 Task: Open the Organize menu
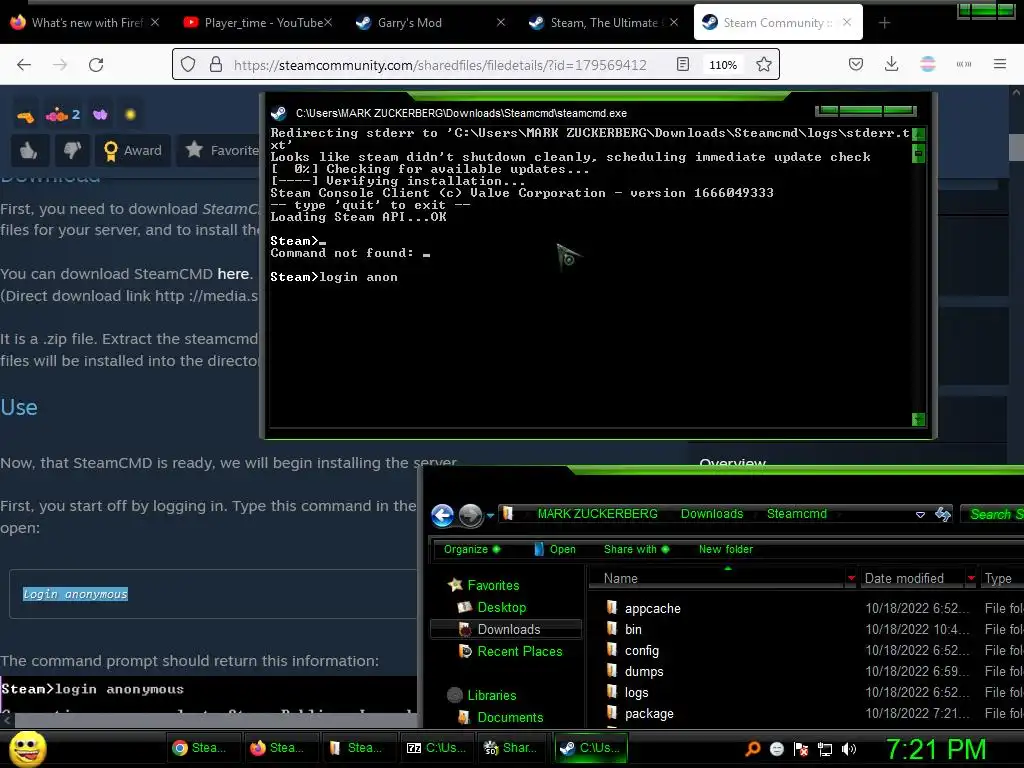coord(472,549)
